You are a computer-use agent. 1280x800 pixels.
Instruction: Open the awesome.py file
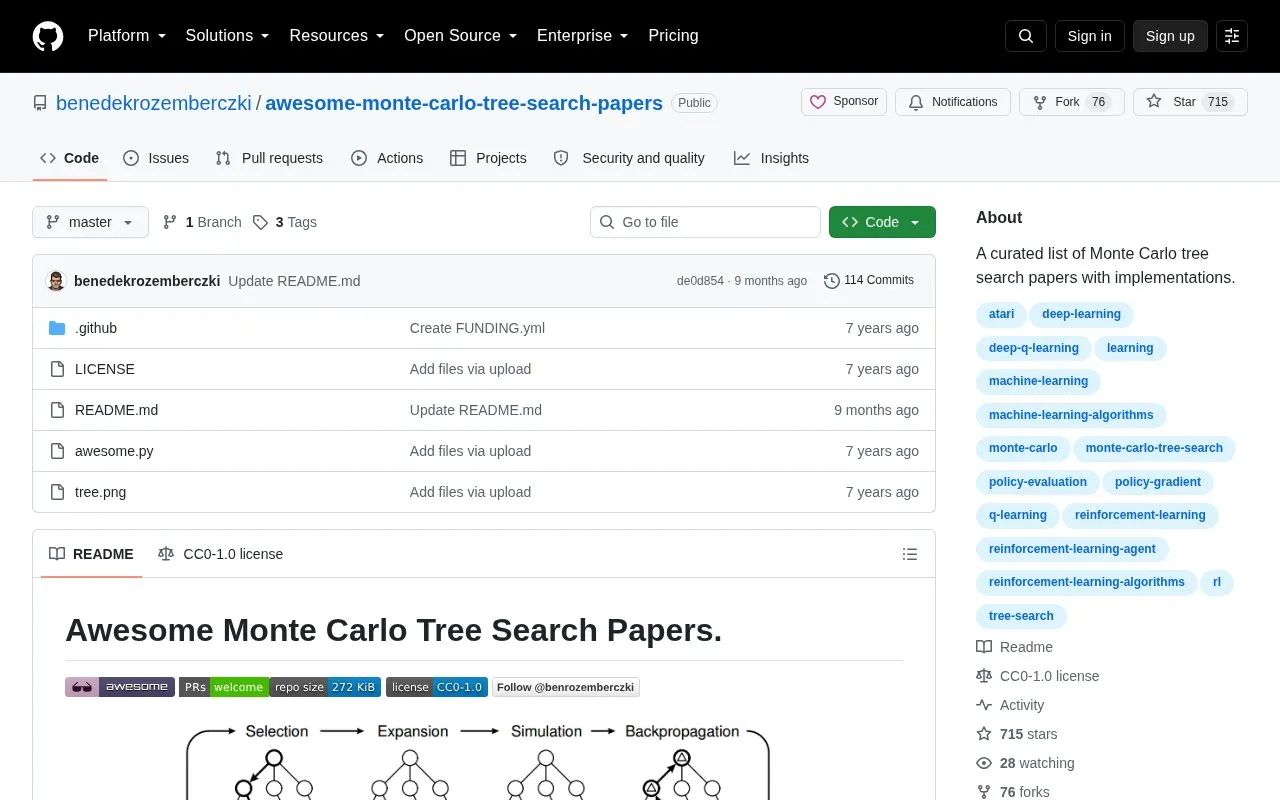(x=114, y=451)
